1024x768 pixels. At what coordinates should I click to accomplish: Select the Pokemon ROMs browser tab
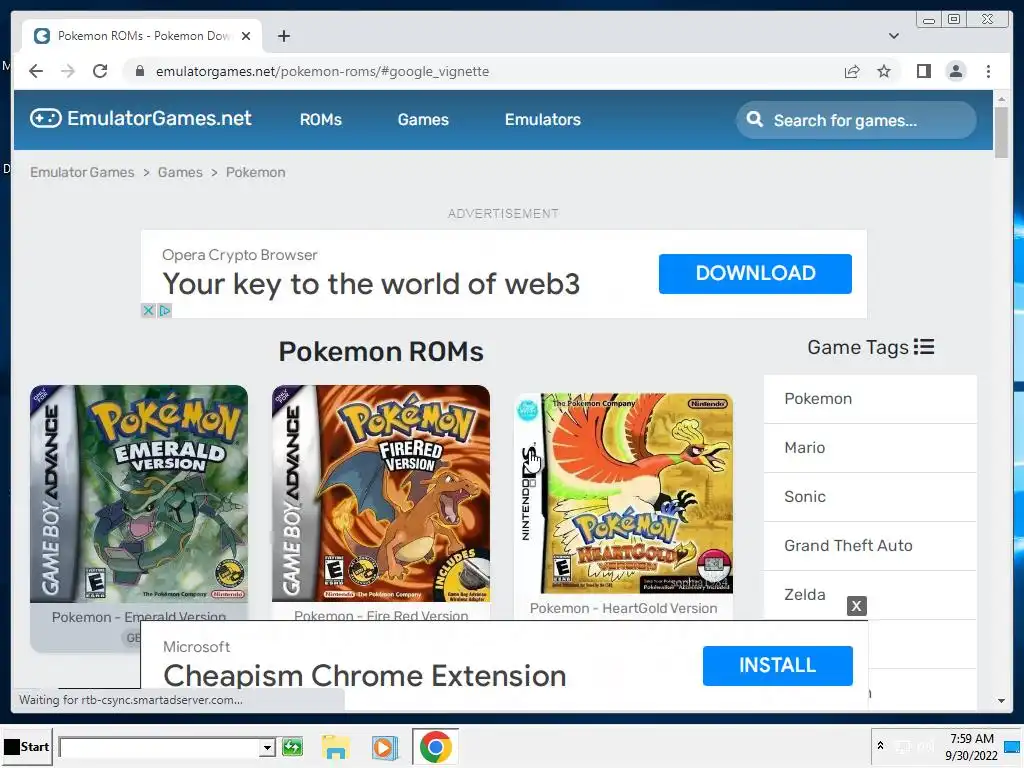pos(142,36)
